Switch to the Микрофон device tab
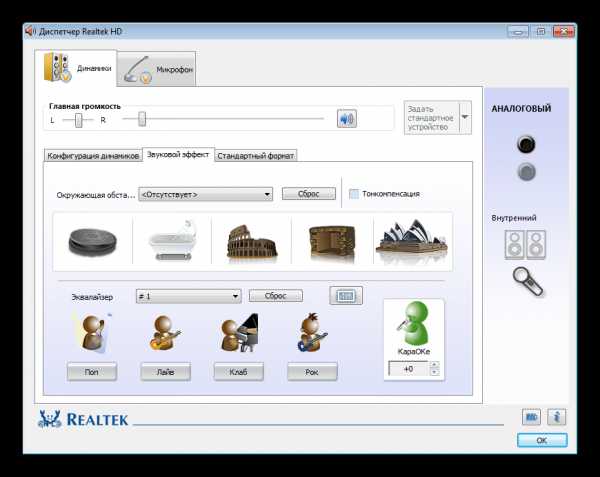The width and height of the screenshot is (600, 477). (156, 70)
